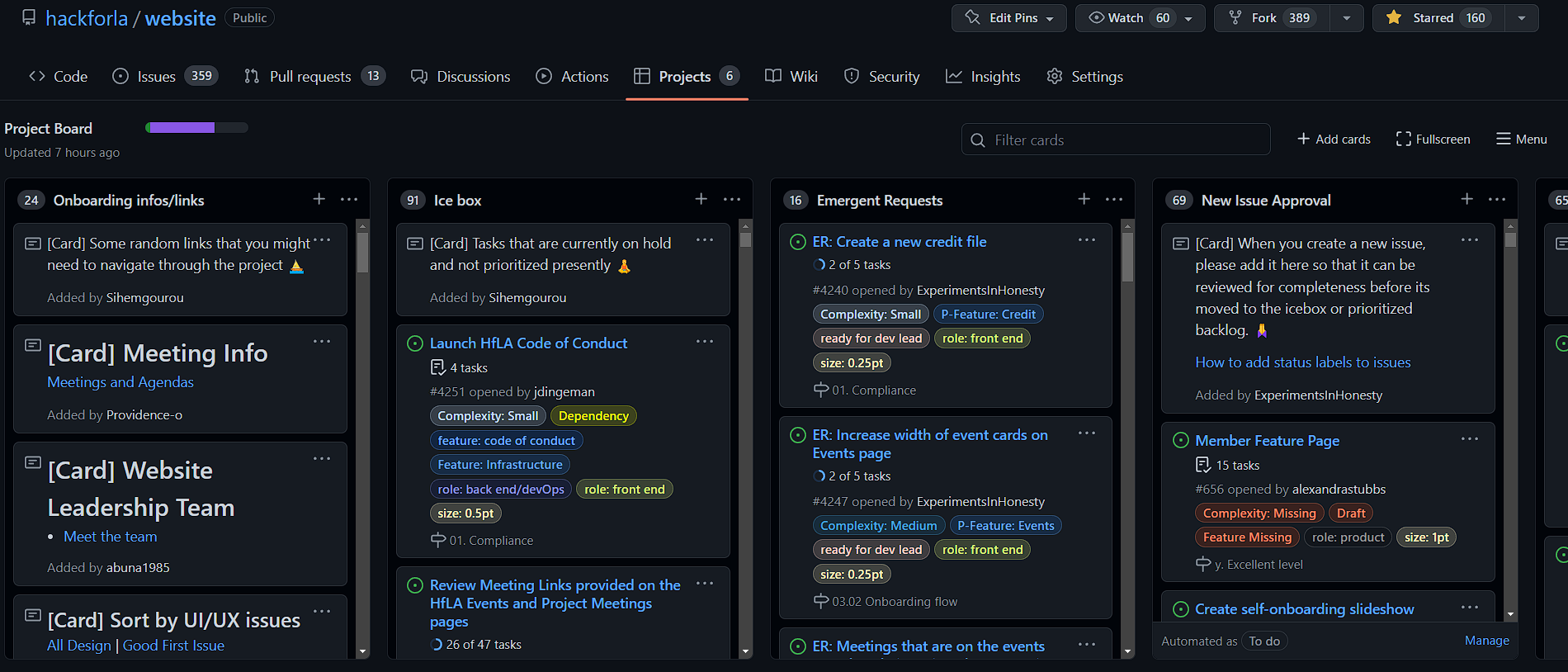Open Ice box column options menu
The image size is (1568, 672).
pyautogui.click(x=732, y=199)
